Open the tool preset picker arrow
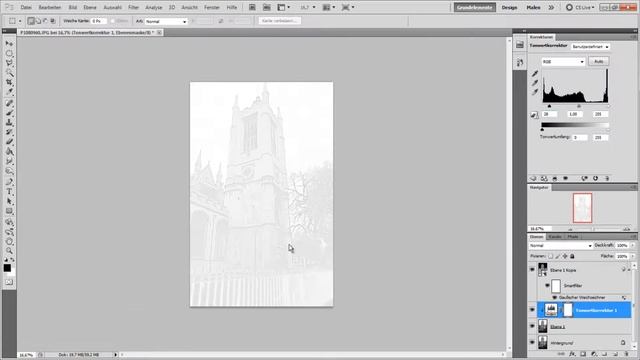This screenshot has height=360, width=640. click(20, 21)
